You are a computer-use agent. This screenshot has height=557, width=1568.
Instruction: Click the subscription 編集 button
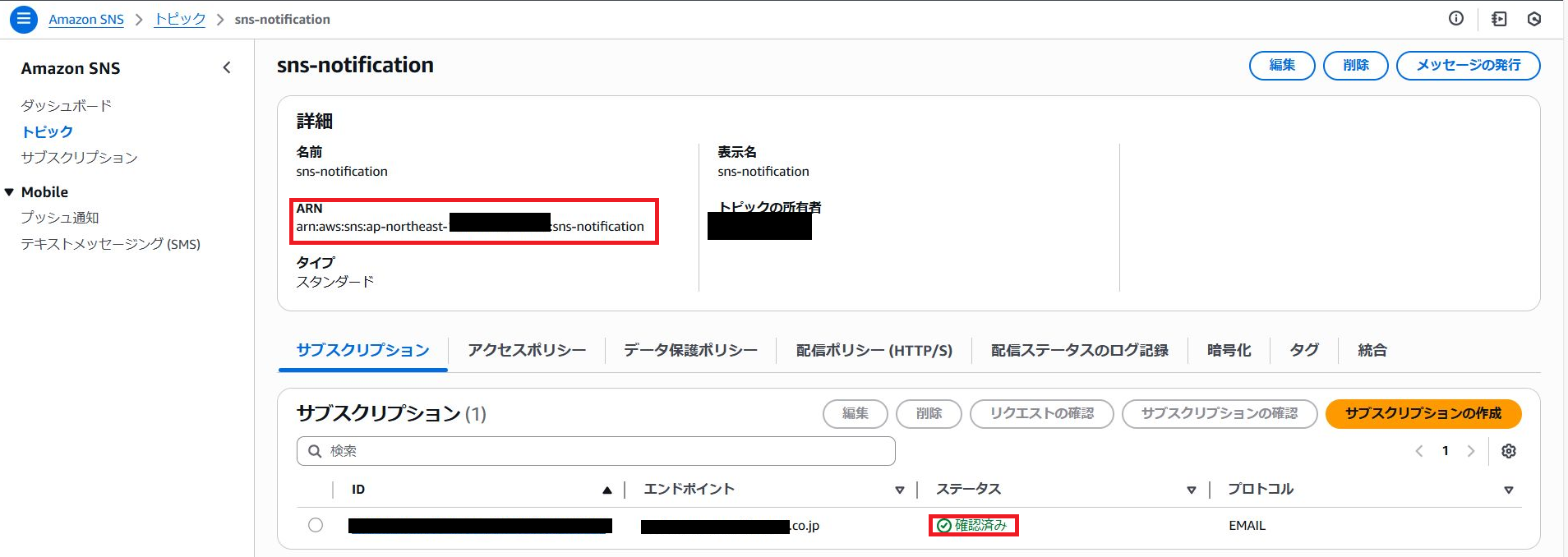[x=855, y=413]
